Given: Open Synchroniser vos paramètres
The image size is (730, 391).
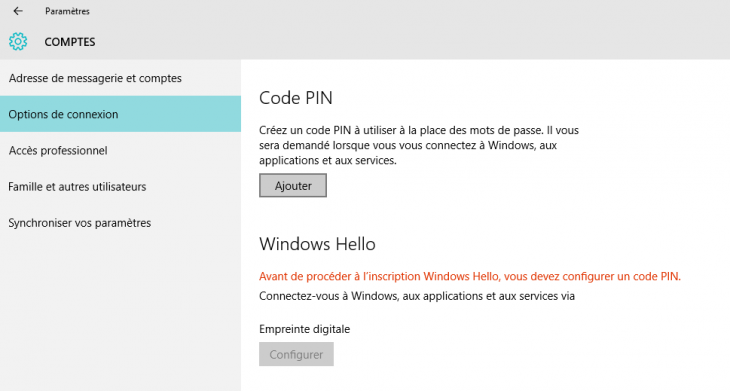Looking at the screenshot, I should [x=120, y=223].
